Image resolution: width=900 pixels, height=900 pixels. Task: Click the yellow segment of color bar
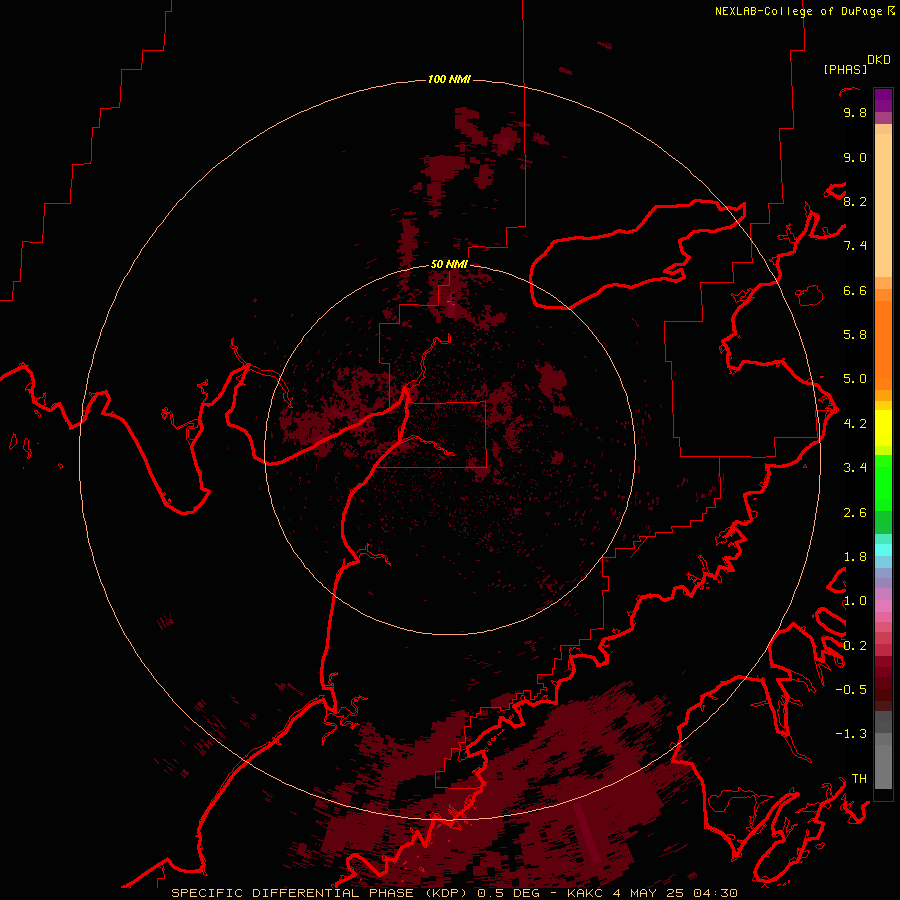click(883, 428)
